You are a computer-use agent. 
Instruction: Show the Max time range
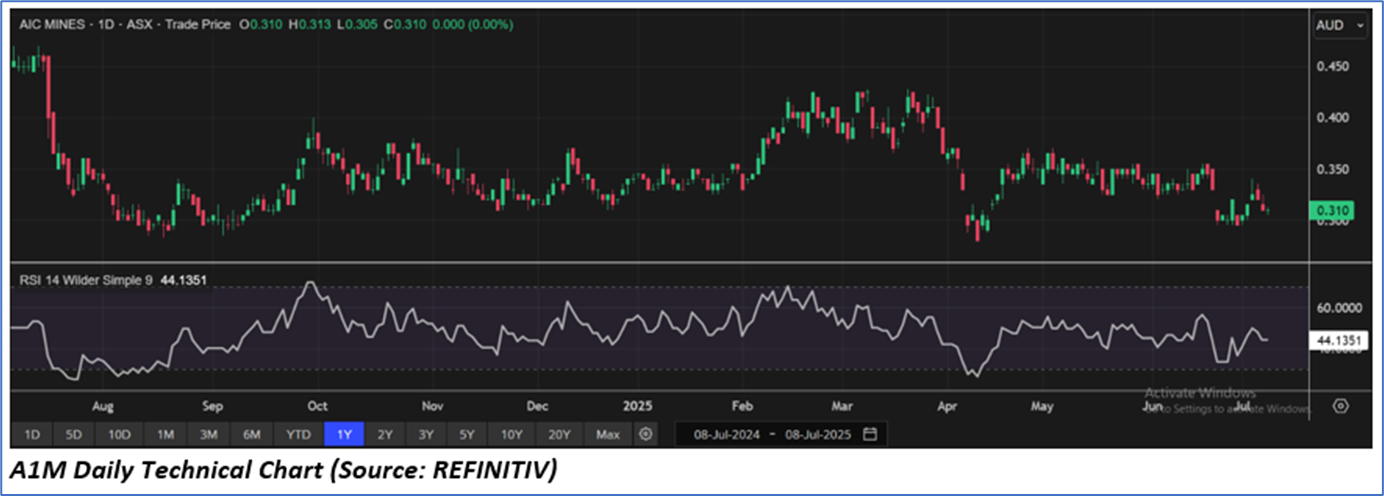click(x=607, y=434)
